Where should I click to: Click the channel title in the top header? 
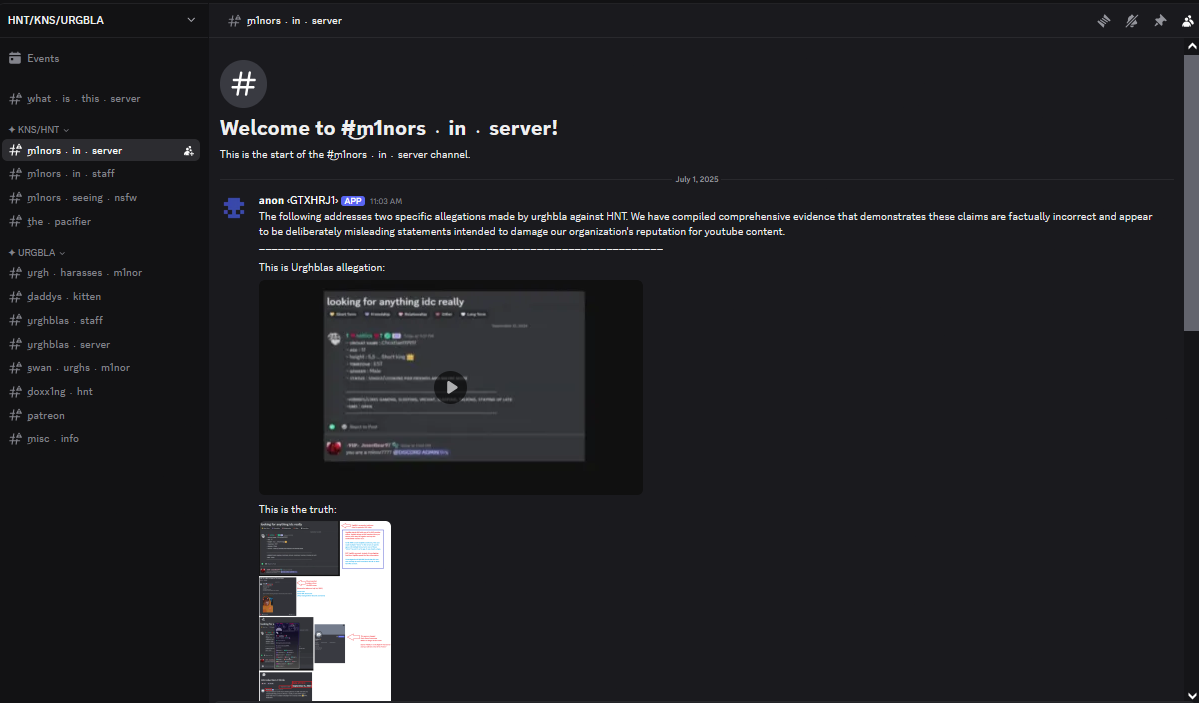pos(294,21)
